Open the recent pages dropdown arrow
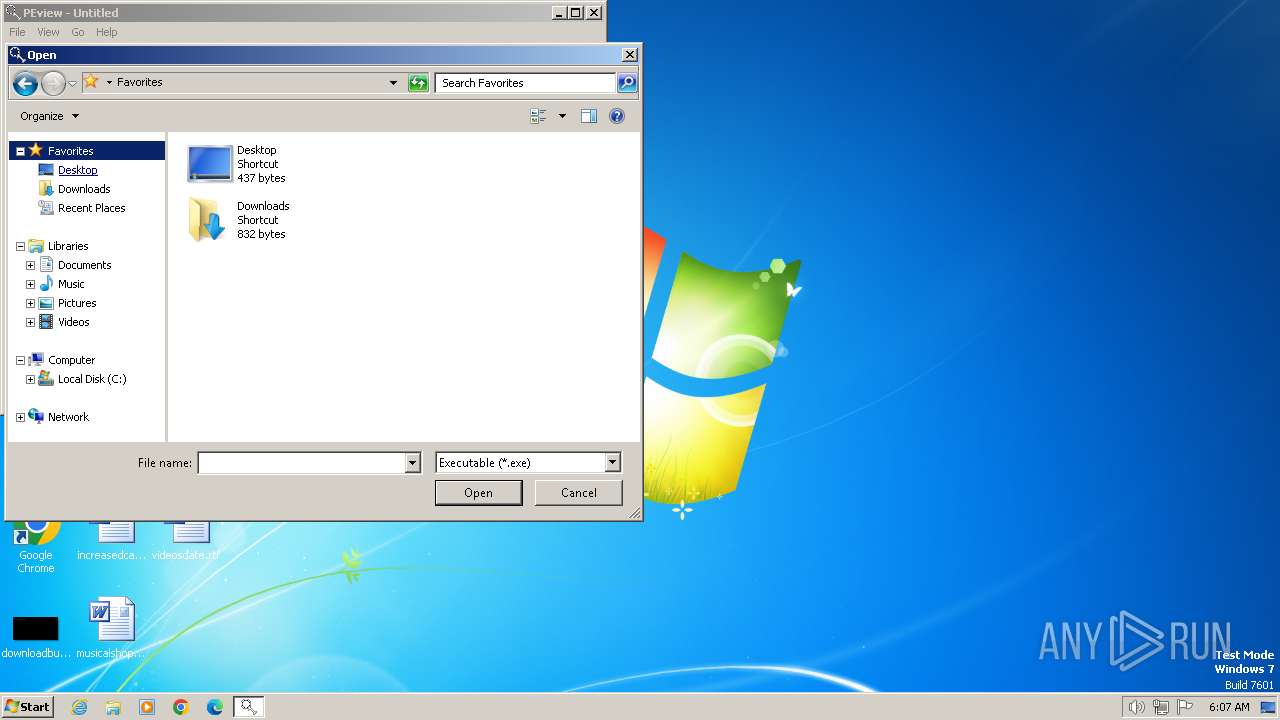This screenshot has width=1280, height=720. point(72,83)
